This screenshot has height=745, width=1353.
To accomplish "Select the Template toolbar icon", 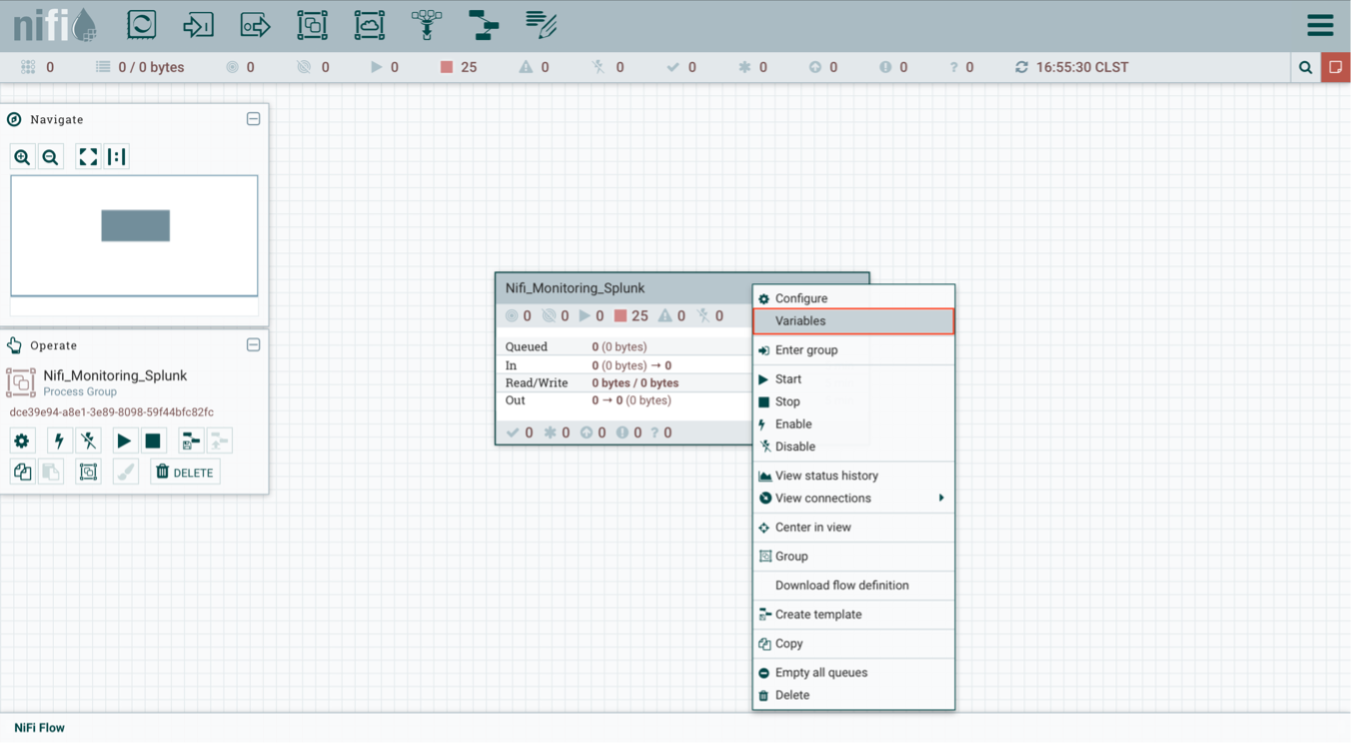I will tap(484, 25).
